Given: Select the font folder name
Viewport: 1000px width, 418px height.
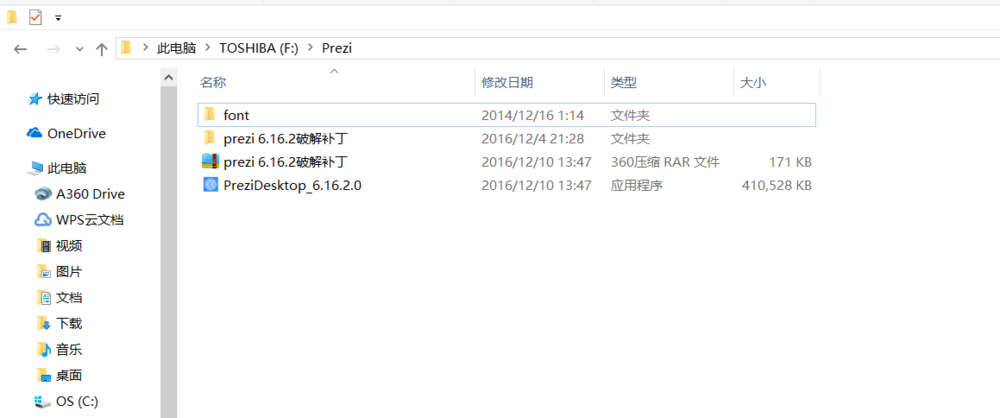Looking at the screenshot, I should coord(237,116).
